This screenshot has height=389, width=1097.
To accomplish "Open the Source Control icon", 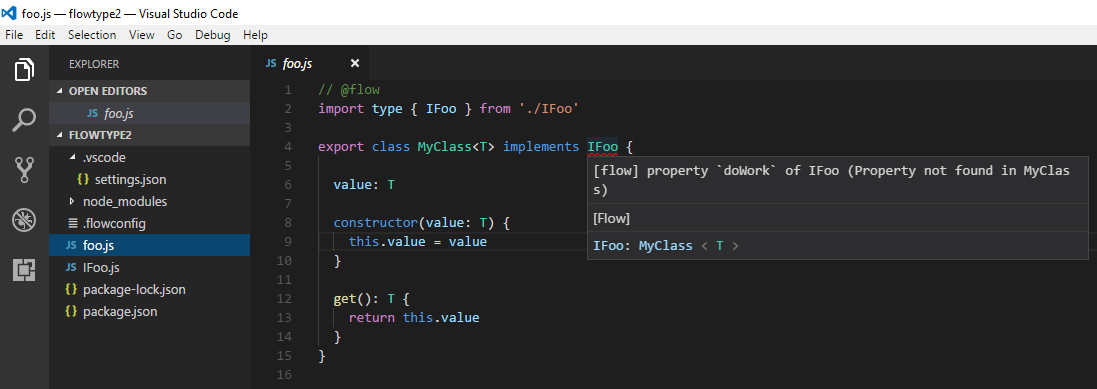I will tap(24, 170).
